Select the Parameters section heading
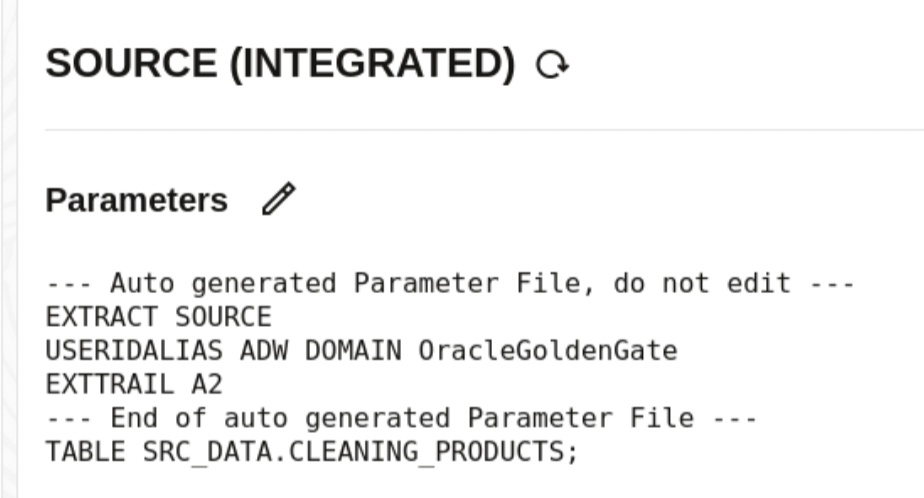Screen dimensions: 924x498 click(x=137, y=200)
